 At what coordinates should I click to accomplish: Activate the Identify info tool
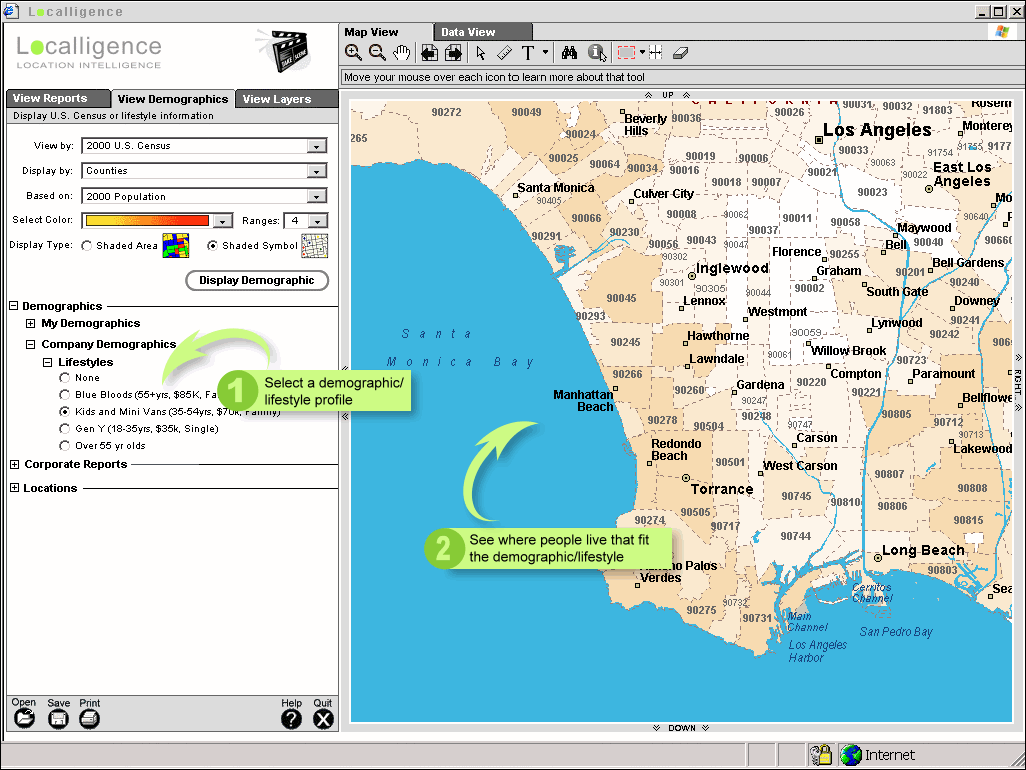coord(597,53)
